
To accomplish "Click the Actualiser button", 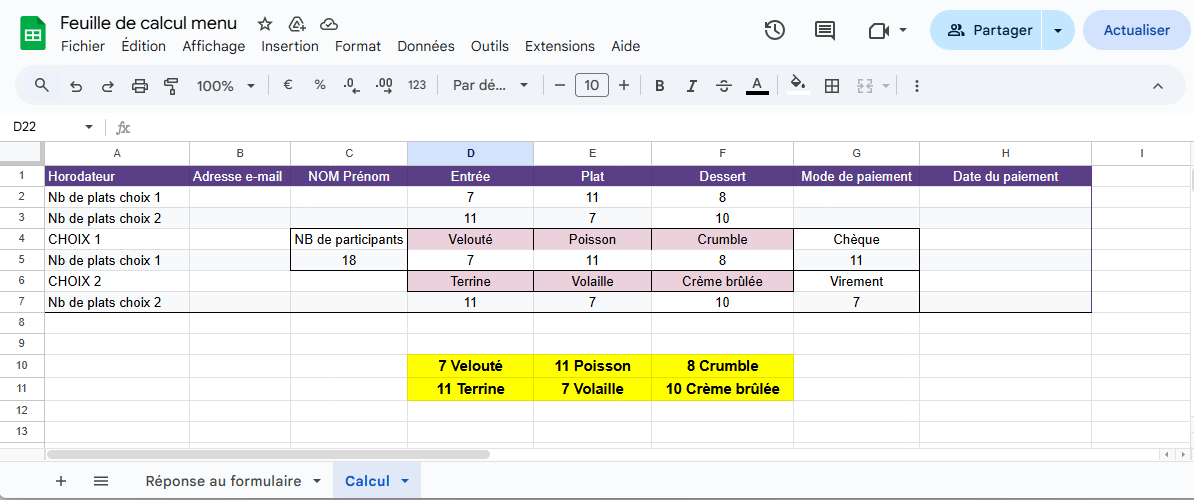I will tap(1136, 30).
